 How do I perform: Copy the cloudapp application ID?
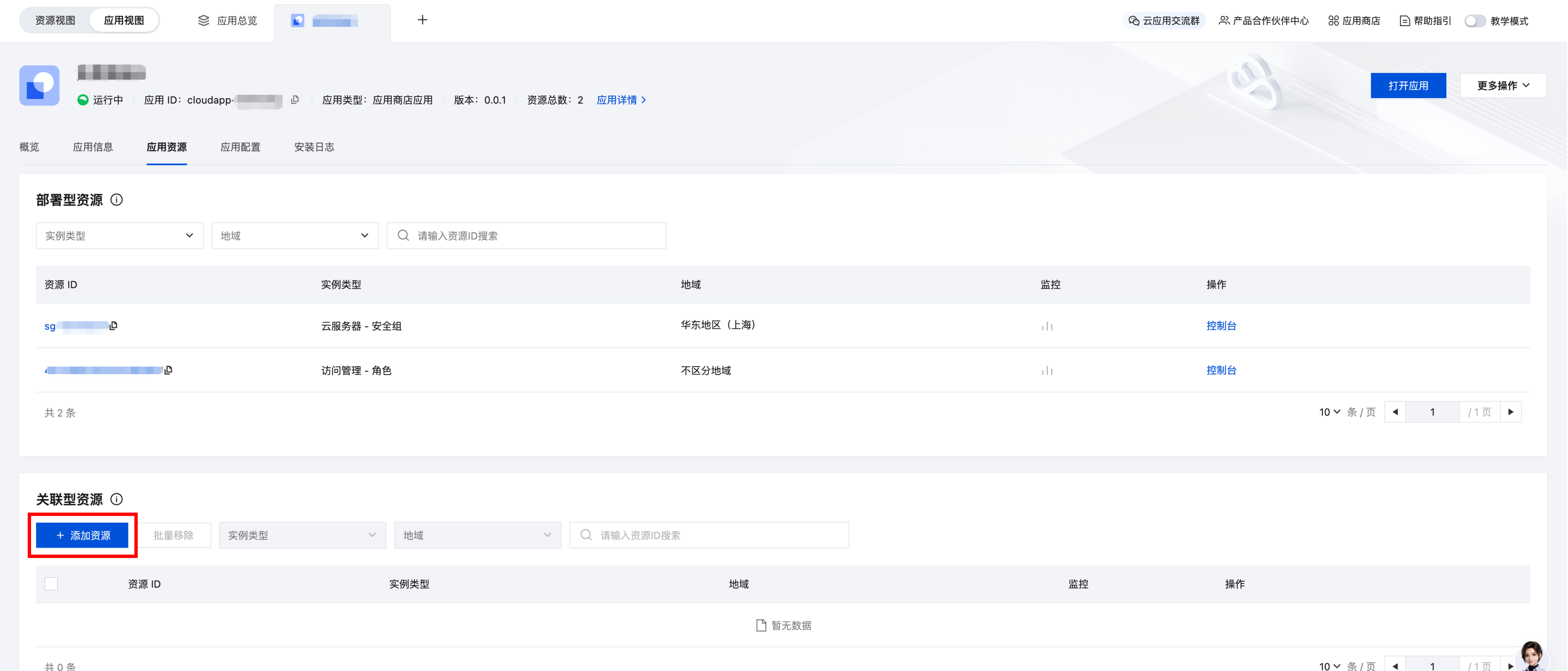coord(295,100)
